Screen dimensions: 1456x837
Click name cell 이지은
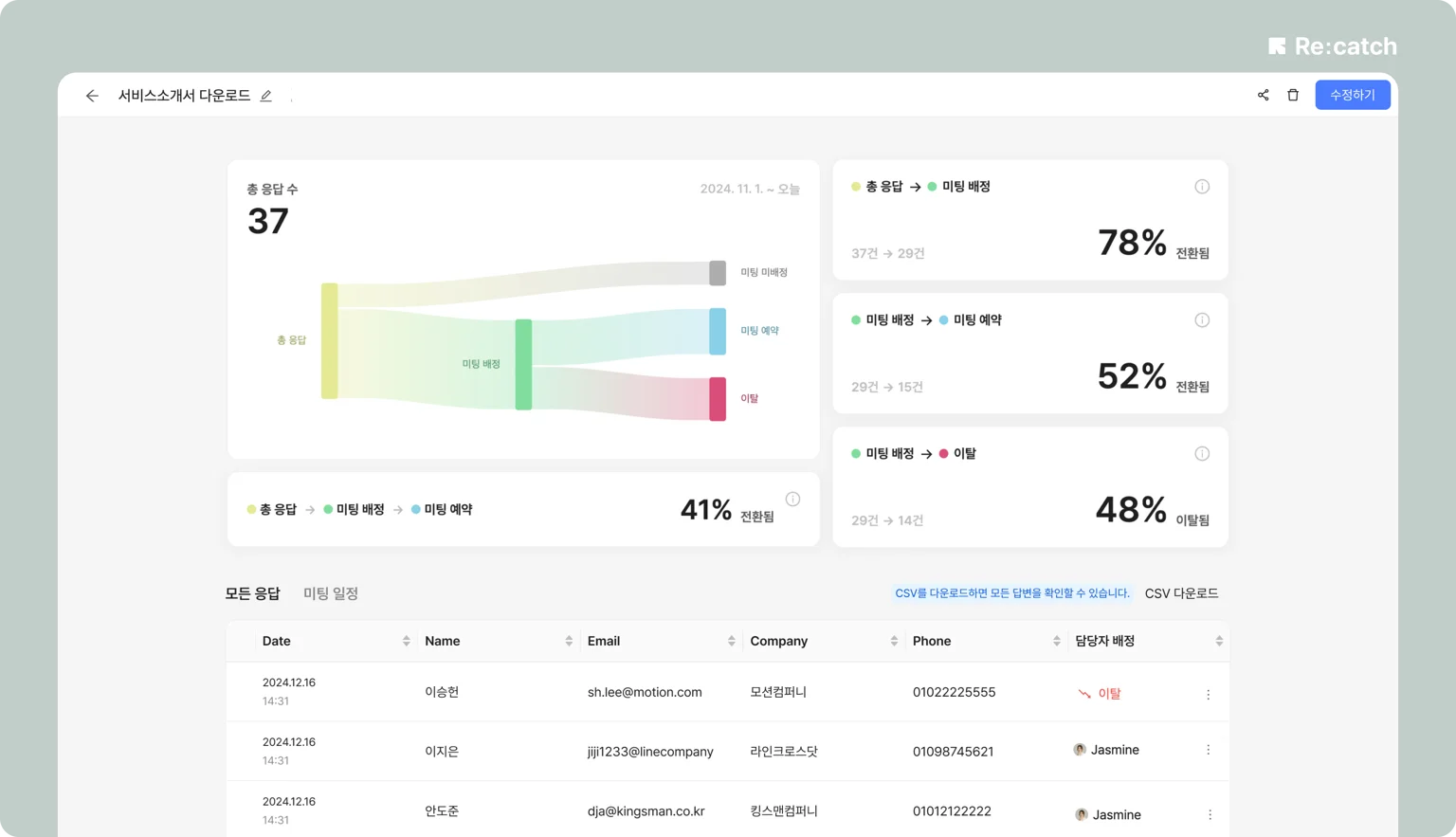442,752
